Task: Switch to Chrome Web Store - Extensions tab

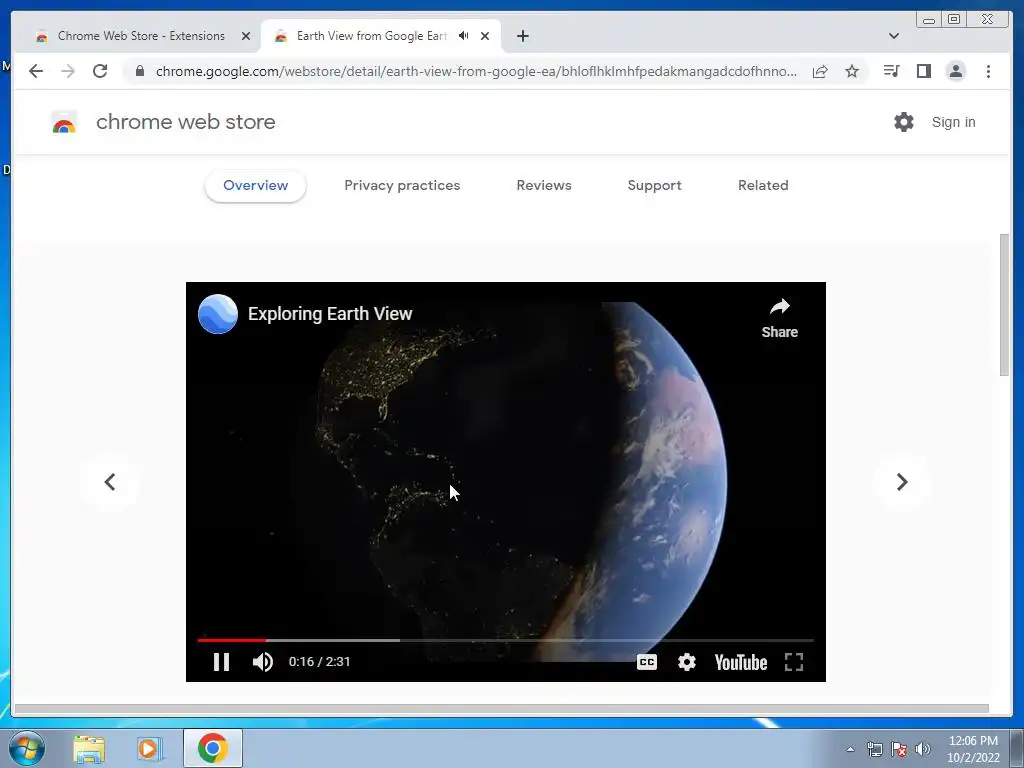Action: coord(141,36)
